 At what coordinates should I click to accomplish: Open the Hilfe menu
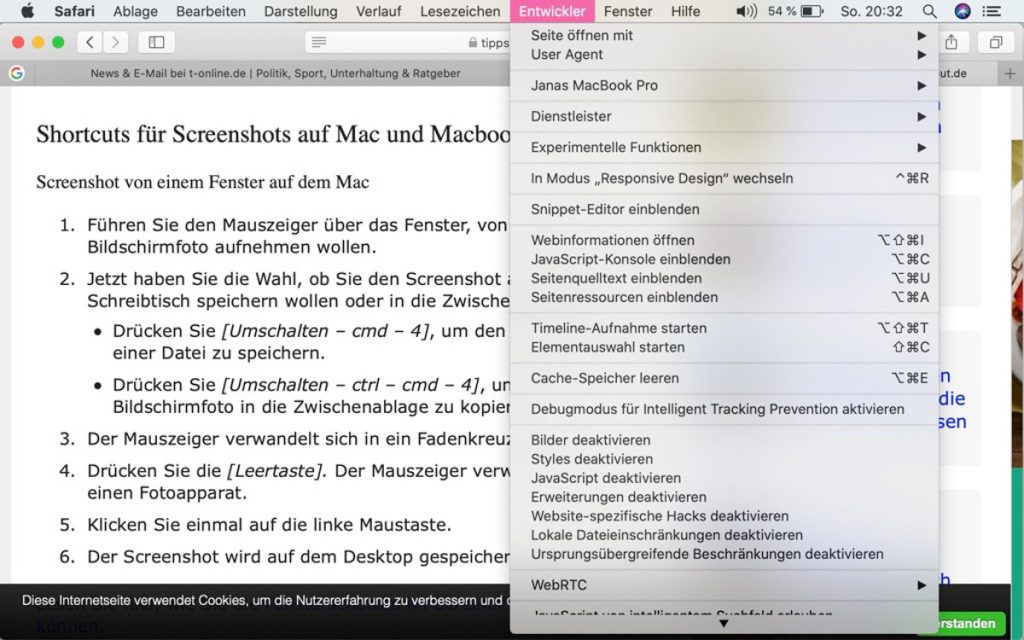point(686,11)
